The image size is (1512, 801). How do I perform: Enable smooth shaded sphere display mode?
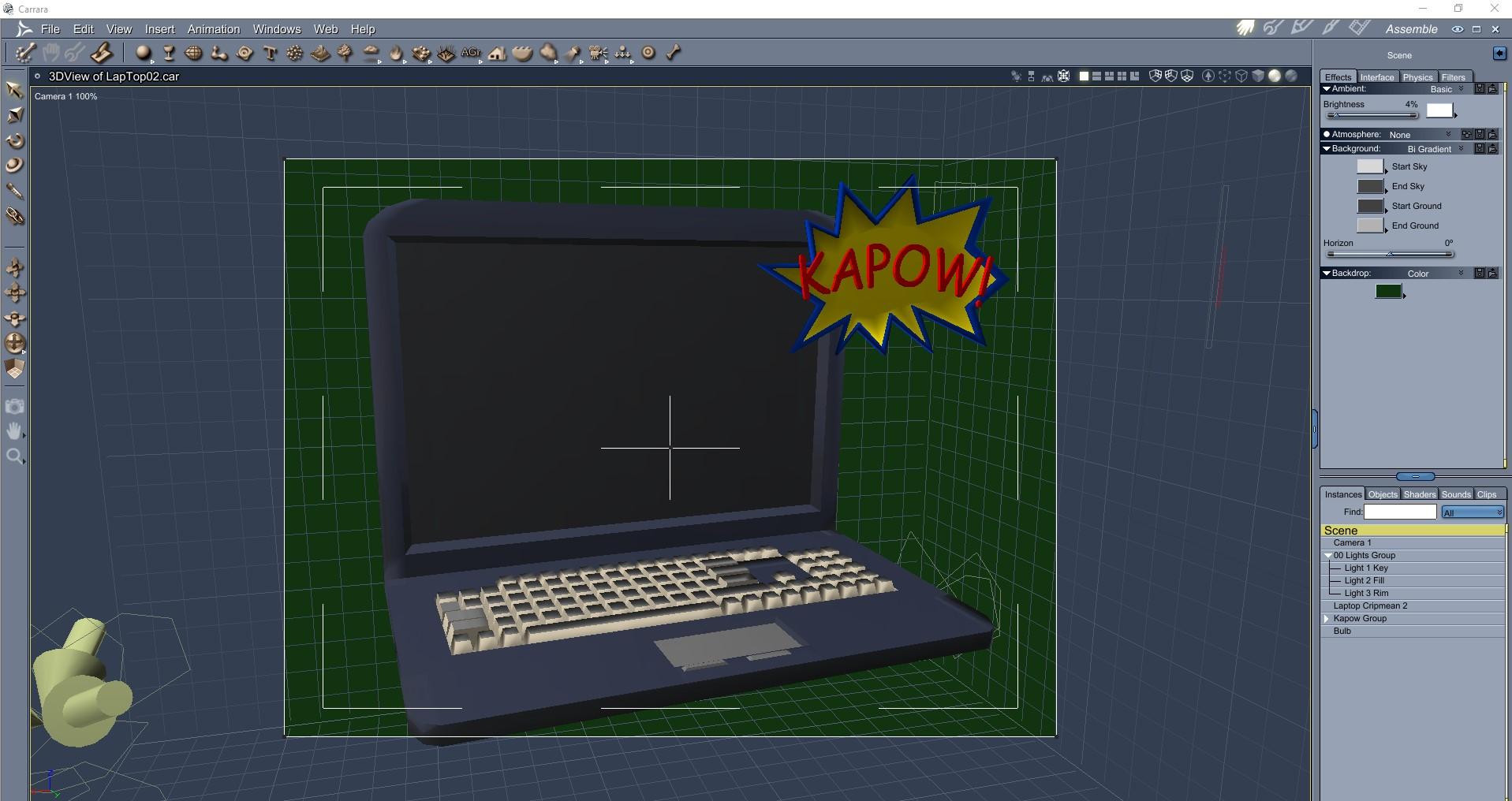click(1275, 76)
